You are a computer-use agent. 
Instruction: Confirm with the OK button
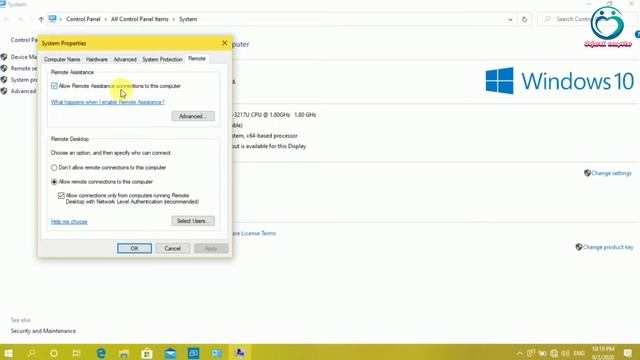pos(134,249)
